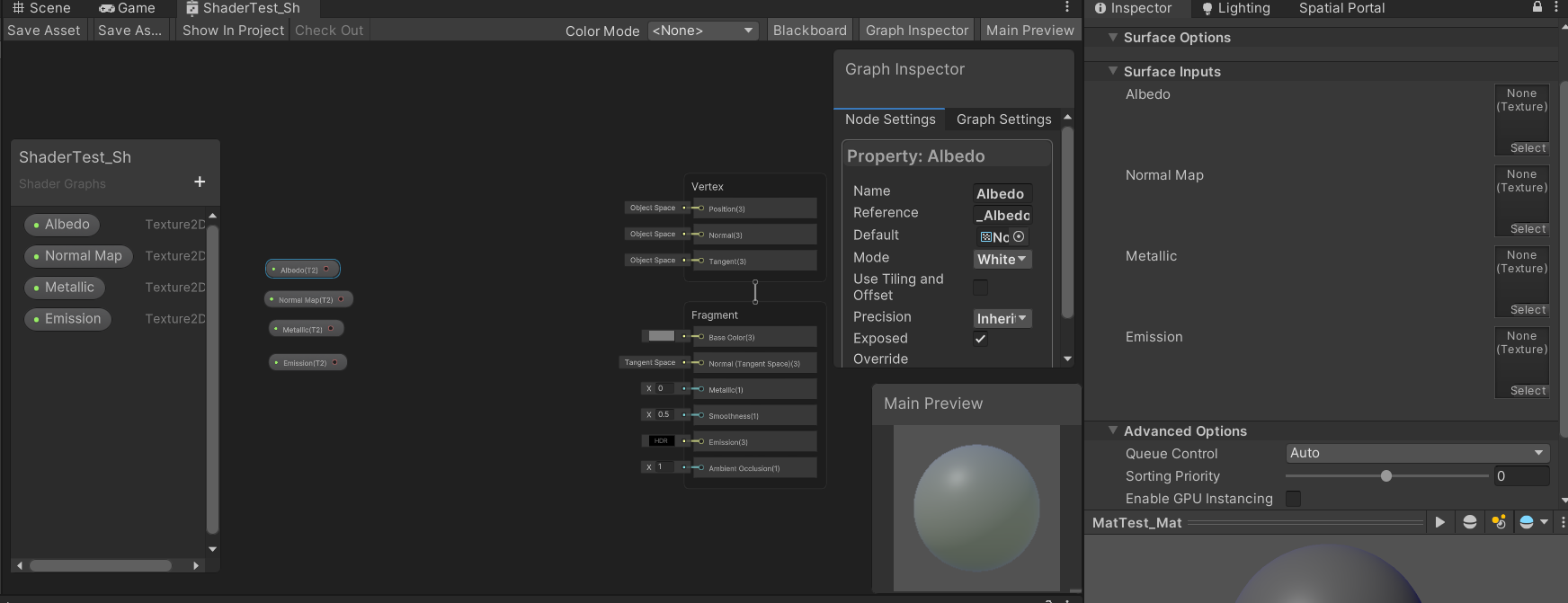Enable GPU Instancing checkbox
The image size is (1568, 603).
click(1293, 499)
